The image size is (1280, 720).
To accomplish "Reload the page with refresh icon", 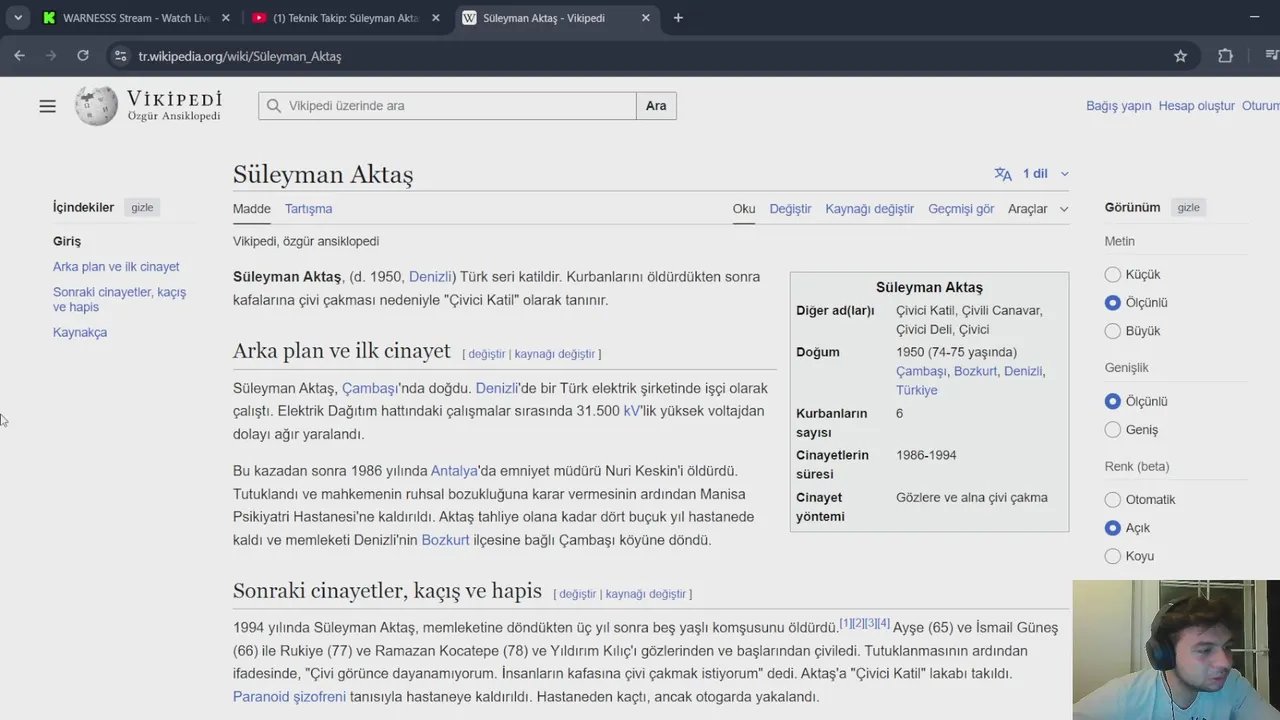I will [x=83, y=56].
